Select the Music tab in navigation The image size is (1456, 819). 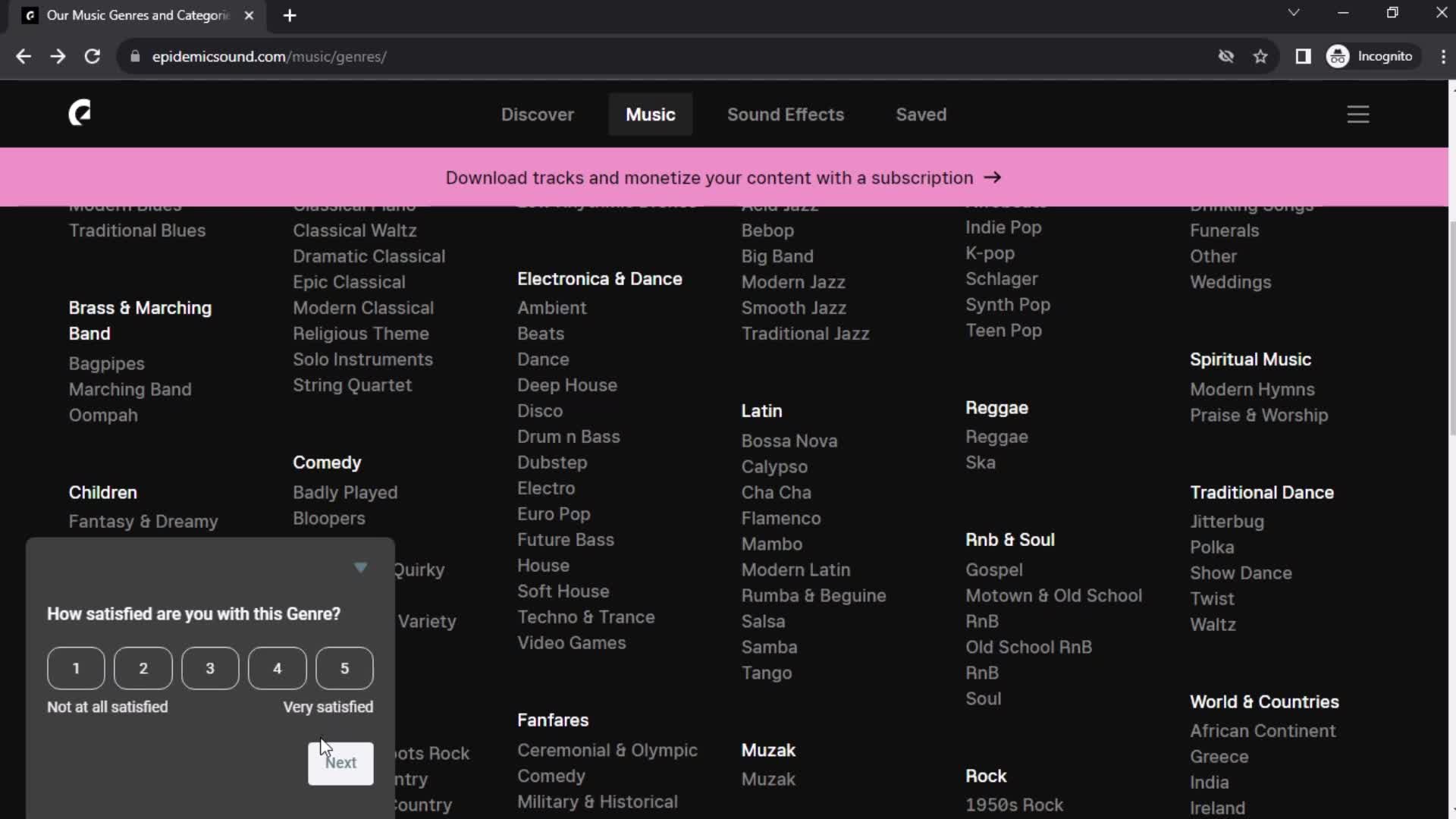point(650,114)
